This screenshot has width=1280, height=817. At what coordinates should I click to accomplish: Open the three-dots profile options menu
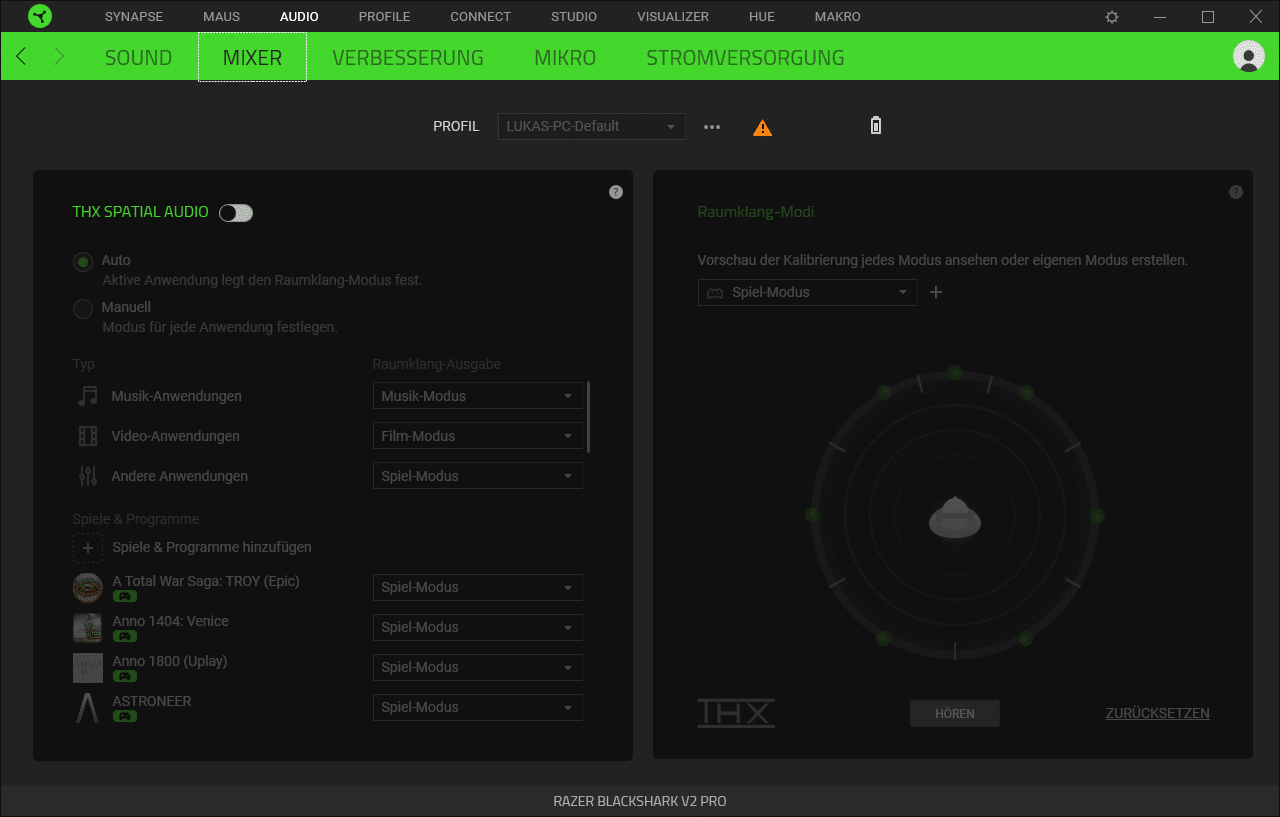[x=712, y=127]
